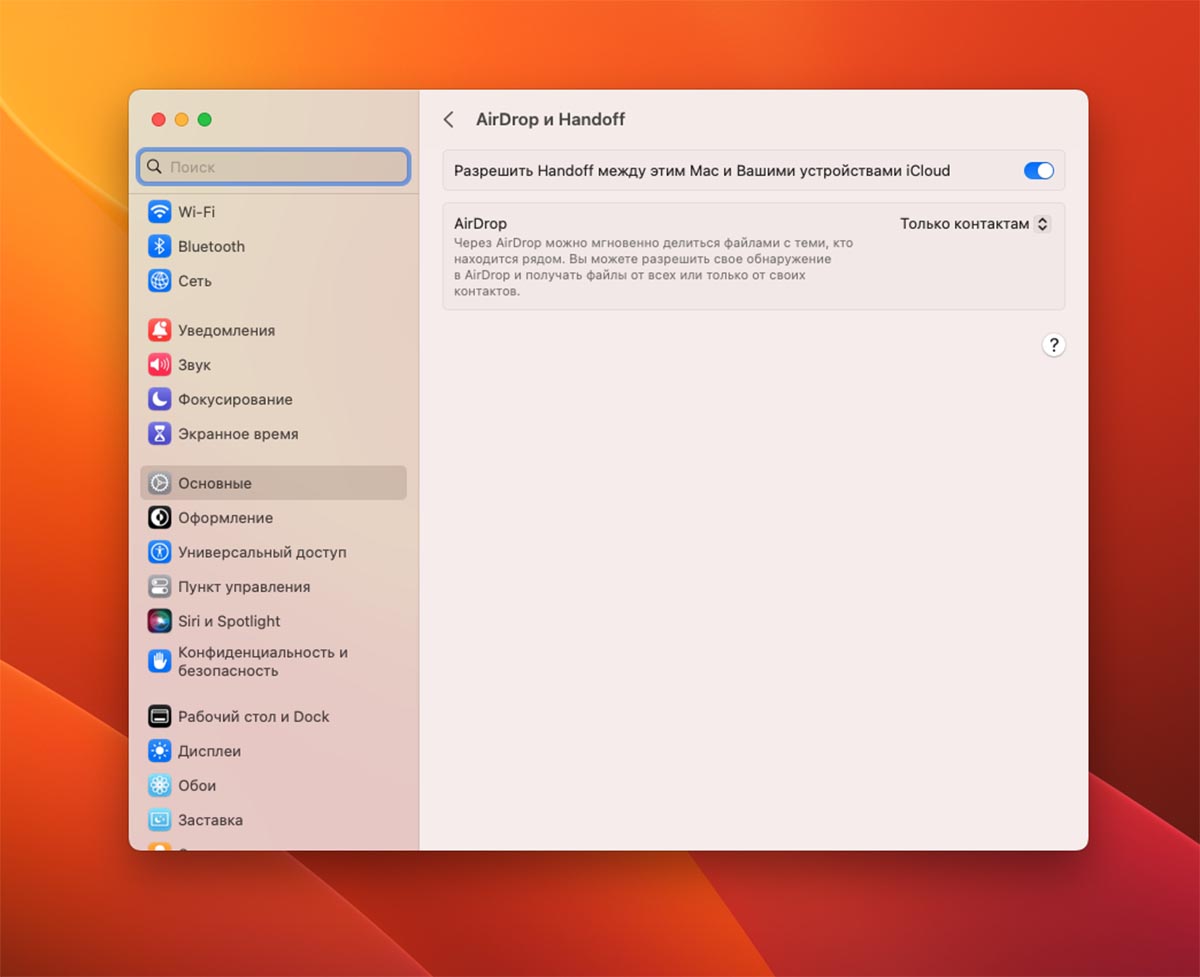Open help with question mark button

pyautogui.click(x=1053, y=345)
